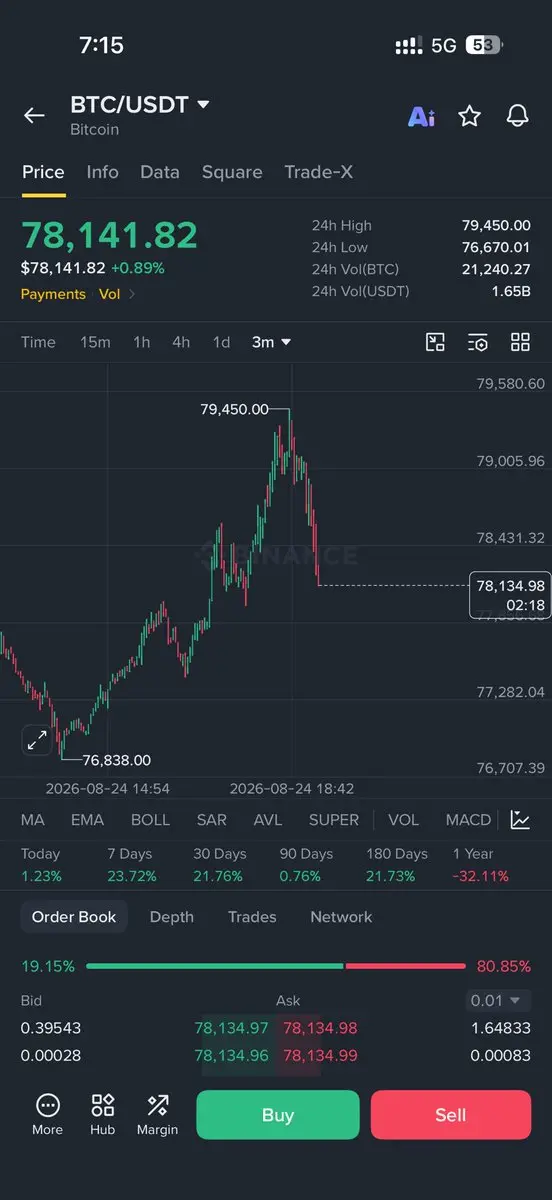
Task: Expand Payments Vol chevron
Action: pos(132,294)
